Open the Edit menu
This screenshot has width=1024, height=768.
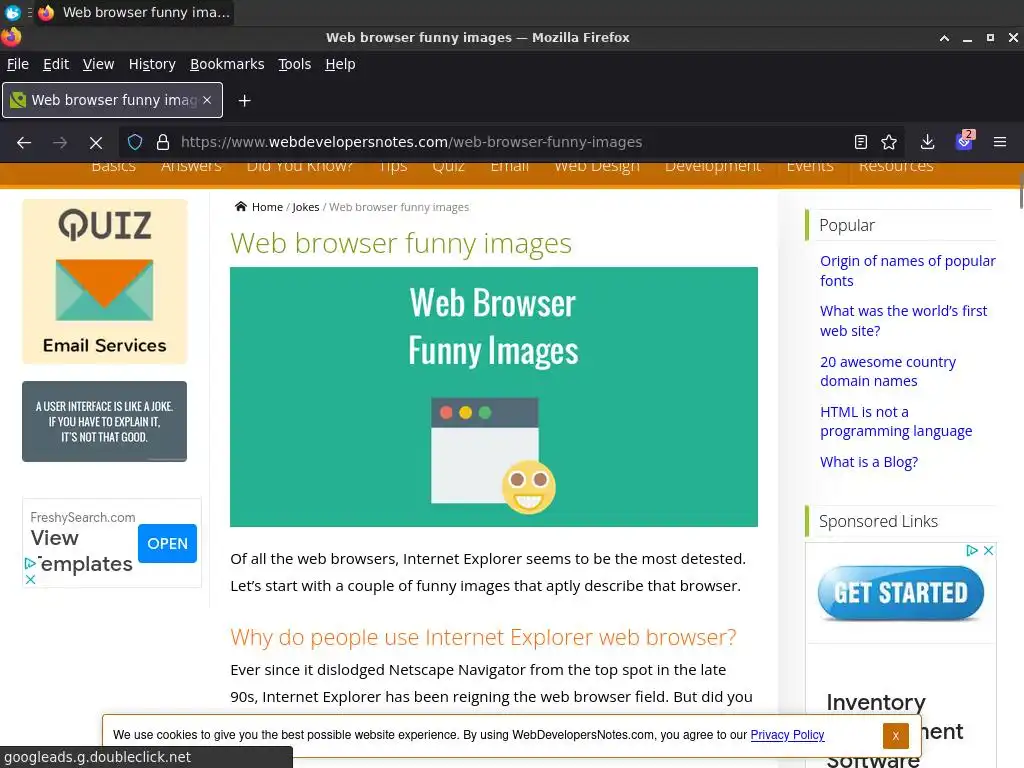pyautogui.click(x=56, y=64)
